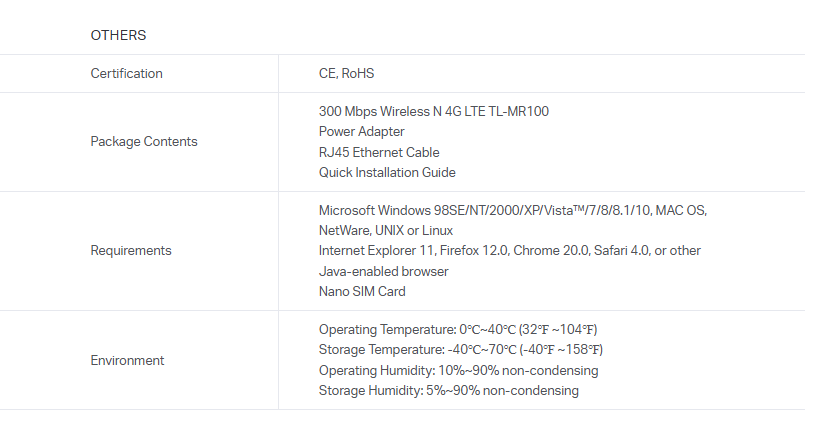This screenshot has height=446, width=830.
Task: Click the Microsoft Windows 98SE/NT/2000 requirements line
Action: pyautogui.click(x=512, y=210)
